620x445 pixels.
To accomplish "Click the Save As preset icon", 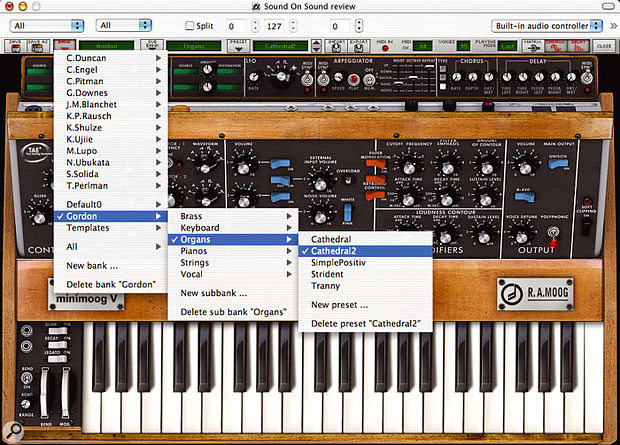I will (38, 46).
